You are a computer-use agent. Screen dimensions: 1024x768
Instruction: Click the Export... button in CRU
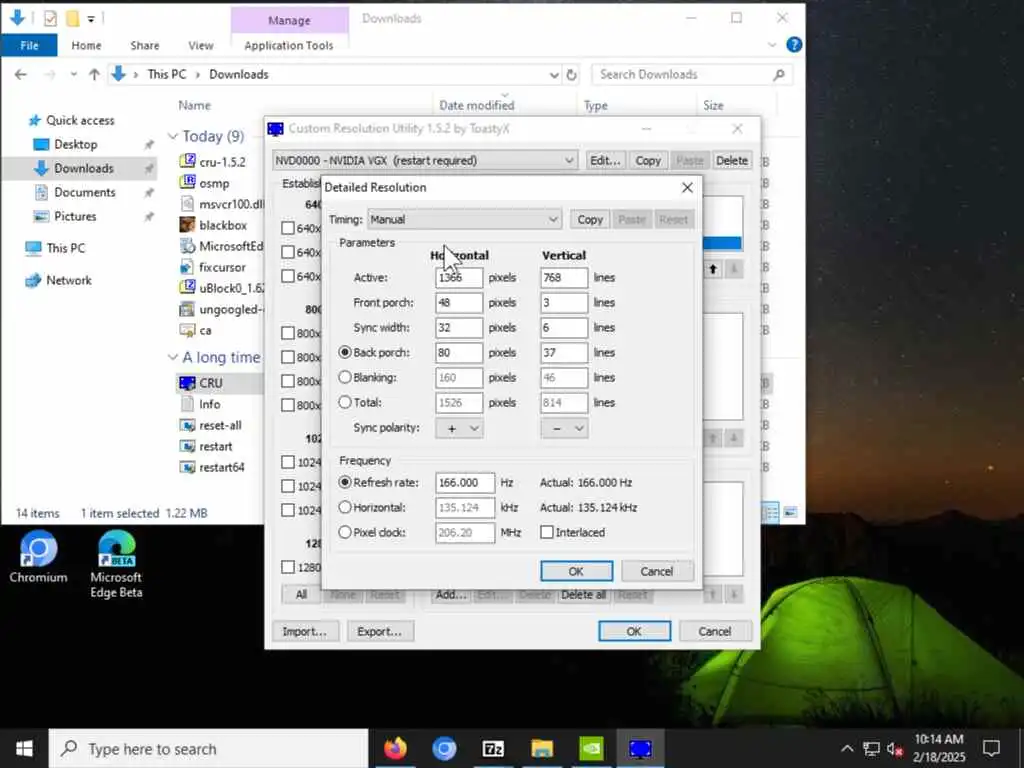(379, 631)
